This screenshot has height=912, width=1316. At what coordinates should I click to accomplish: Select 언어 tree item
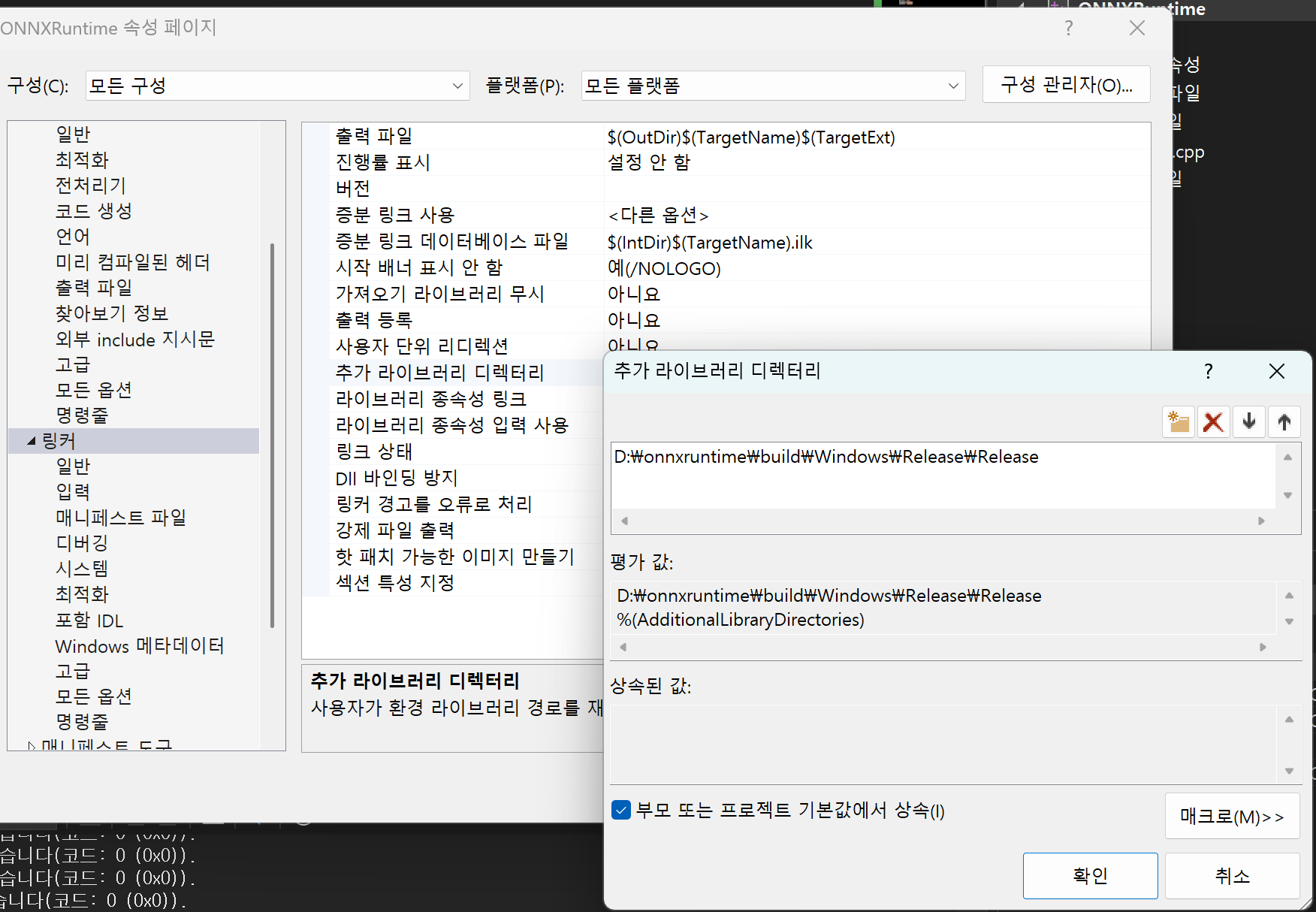click(73, 237)
